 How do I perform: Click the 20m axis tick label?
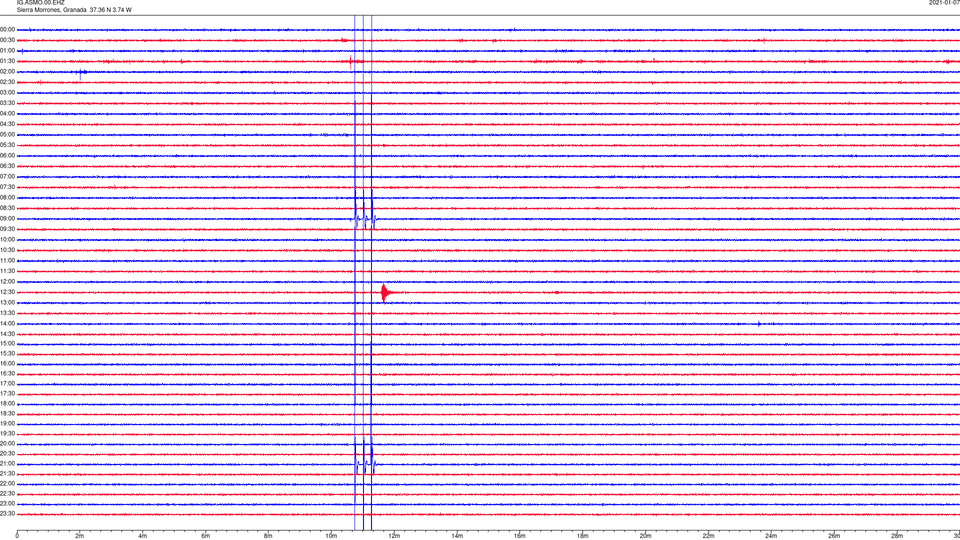[645, 536]
